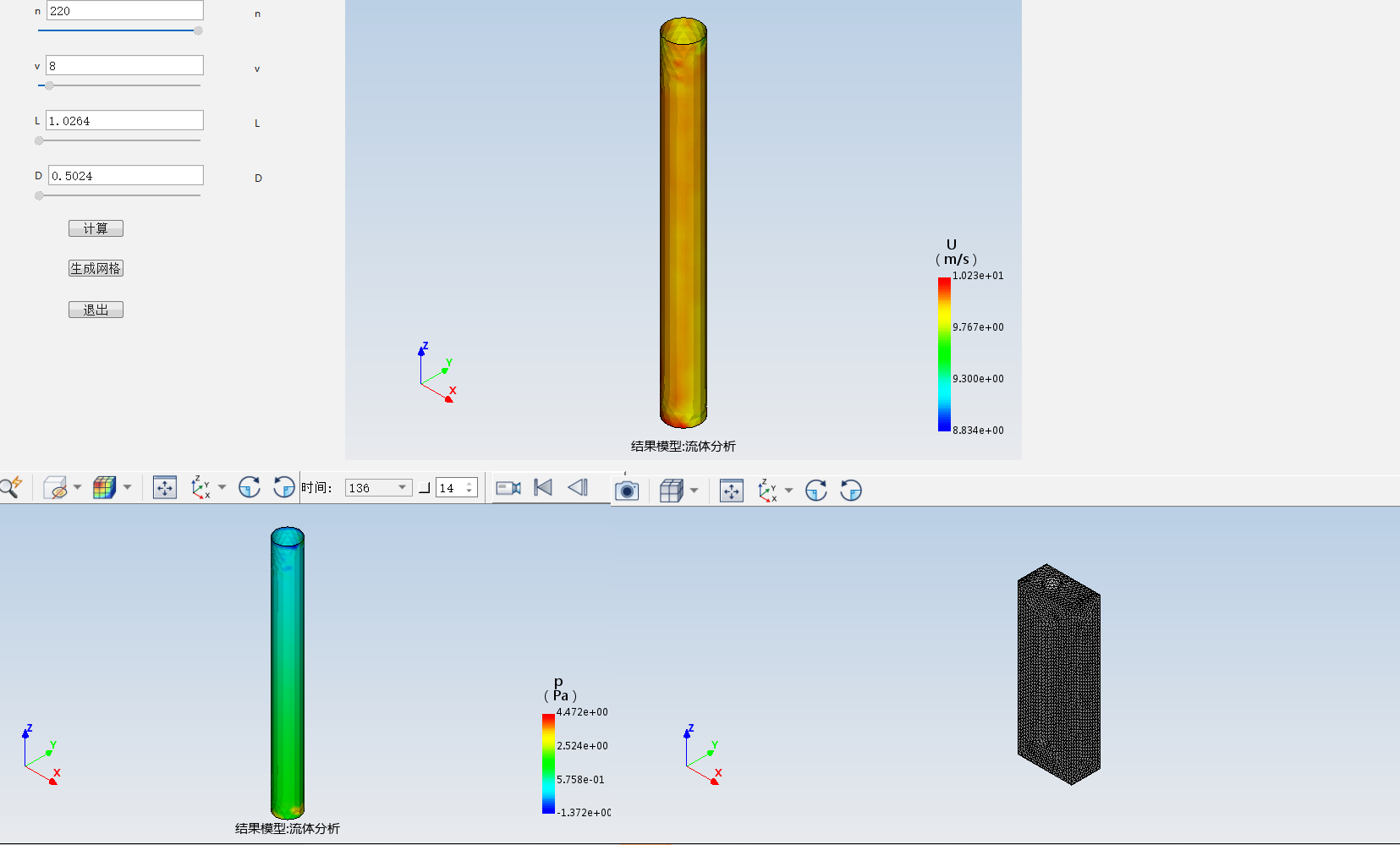
Task: Click the wireframe cube view icon
Action: pos(671,491)
